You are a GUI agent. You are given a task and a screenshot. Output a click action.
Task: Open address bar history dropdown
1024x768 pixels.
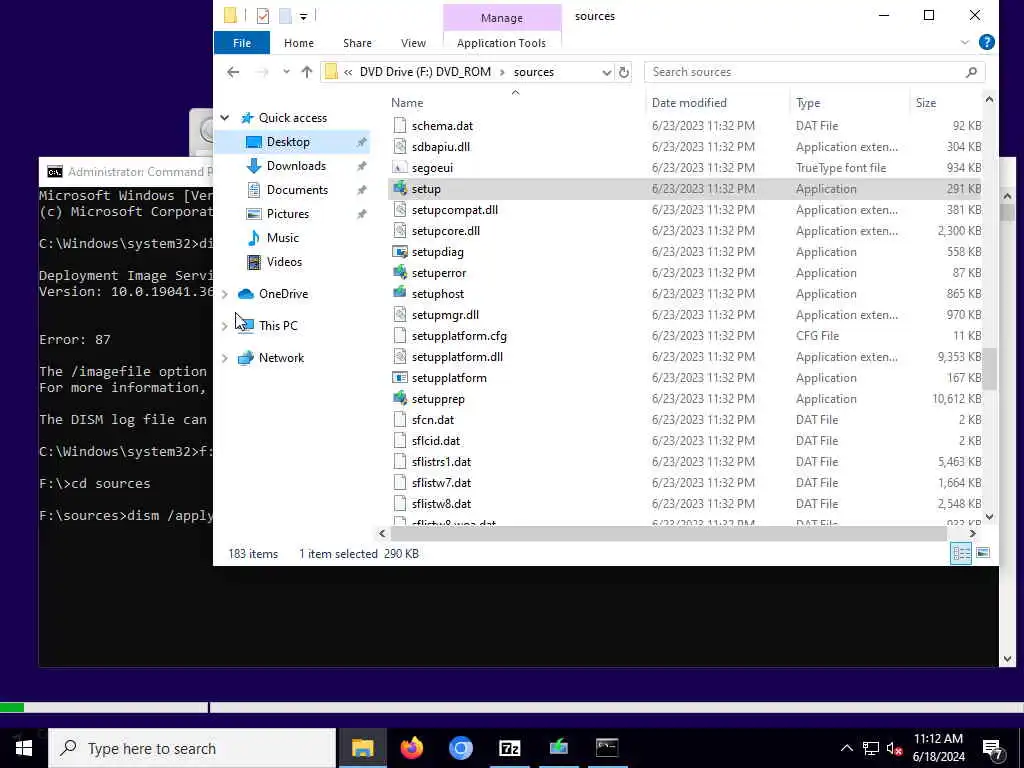(606, 72)
